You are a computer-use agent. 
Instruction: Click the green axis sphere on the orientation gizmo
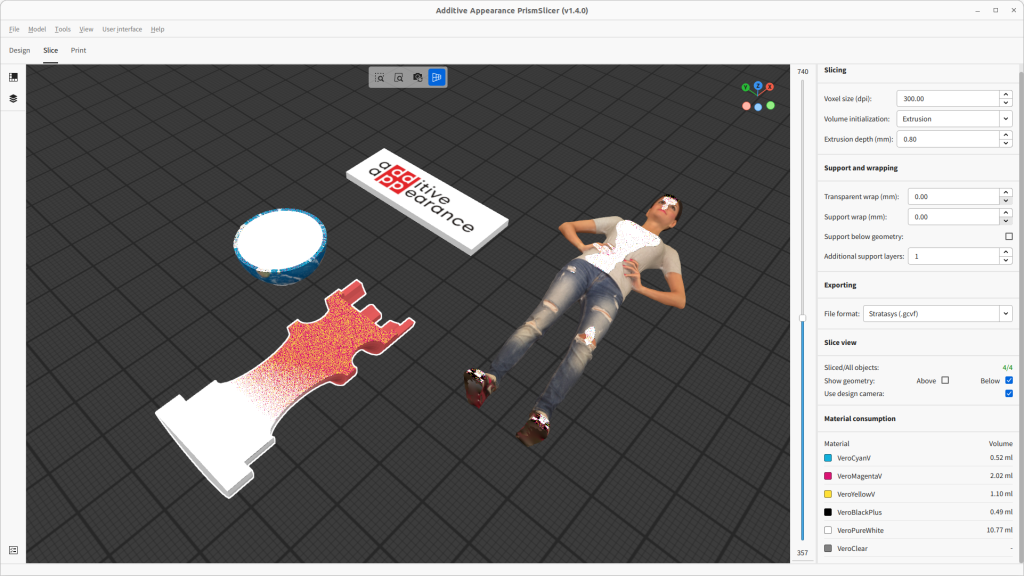(x=745, y=88)
